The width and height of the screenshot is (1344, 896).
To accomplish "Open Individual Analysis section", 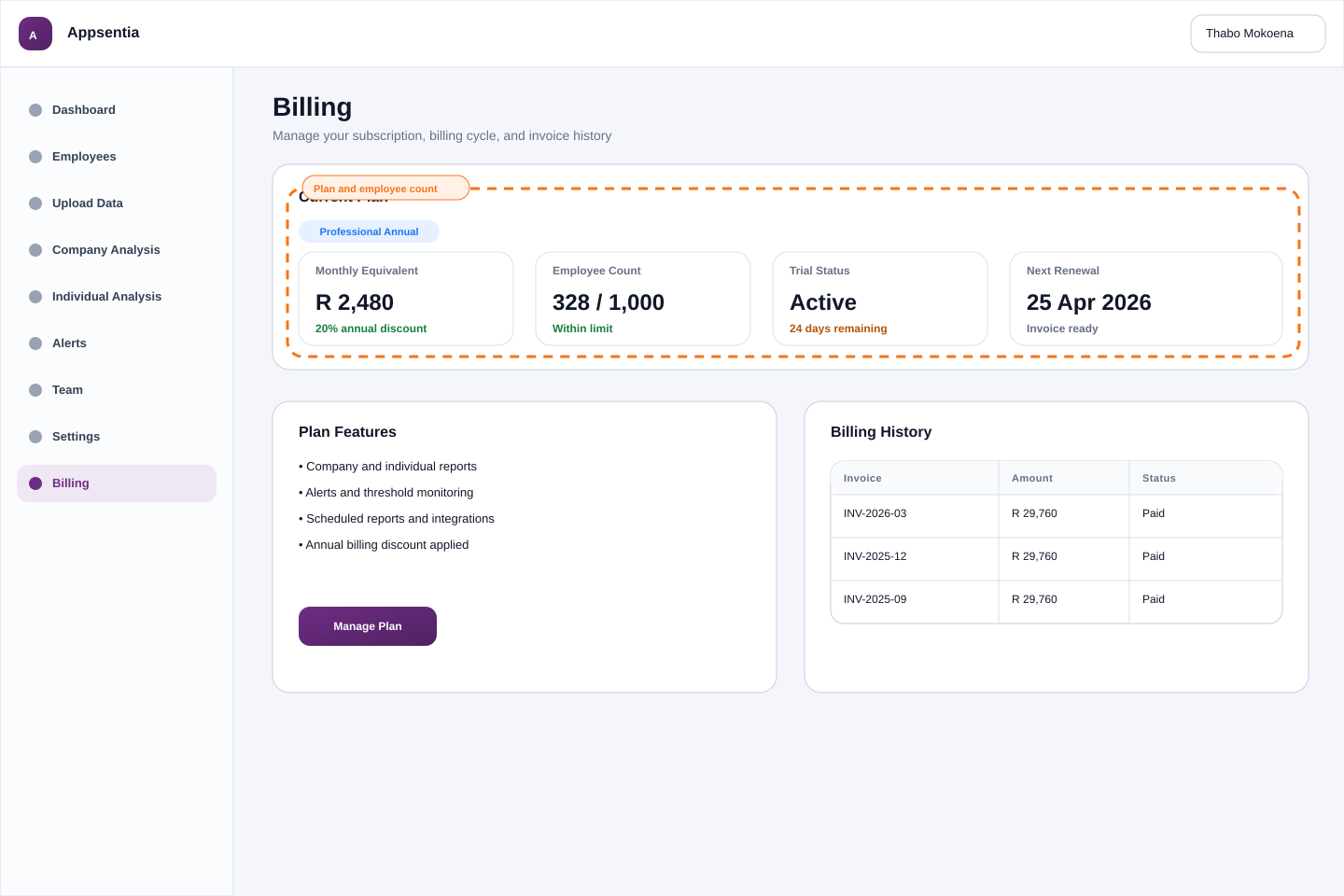I will pos(117,297).
